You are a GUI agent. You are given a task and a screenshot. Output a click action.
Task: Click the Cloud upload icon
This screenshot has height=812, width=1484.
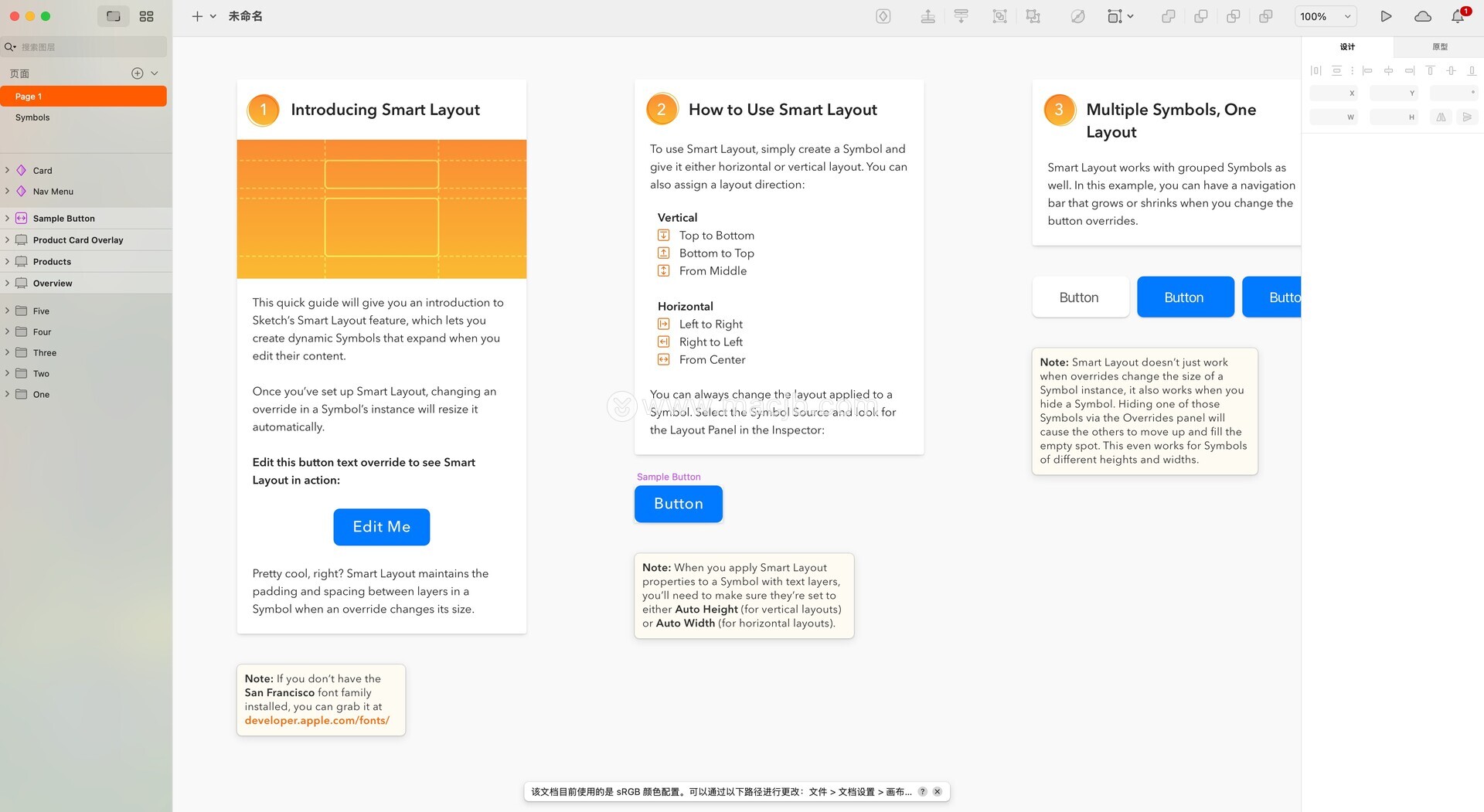(x=1422, y=16)
